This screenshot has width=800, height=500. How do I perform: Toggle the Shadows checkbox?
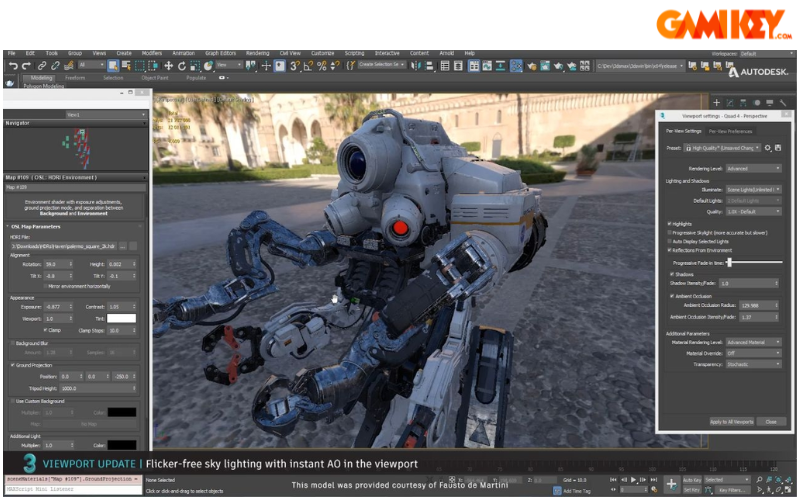(x=672, y=274)
